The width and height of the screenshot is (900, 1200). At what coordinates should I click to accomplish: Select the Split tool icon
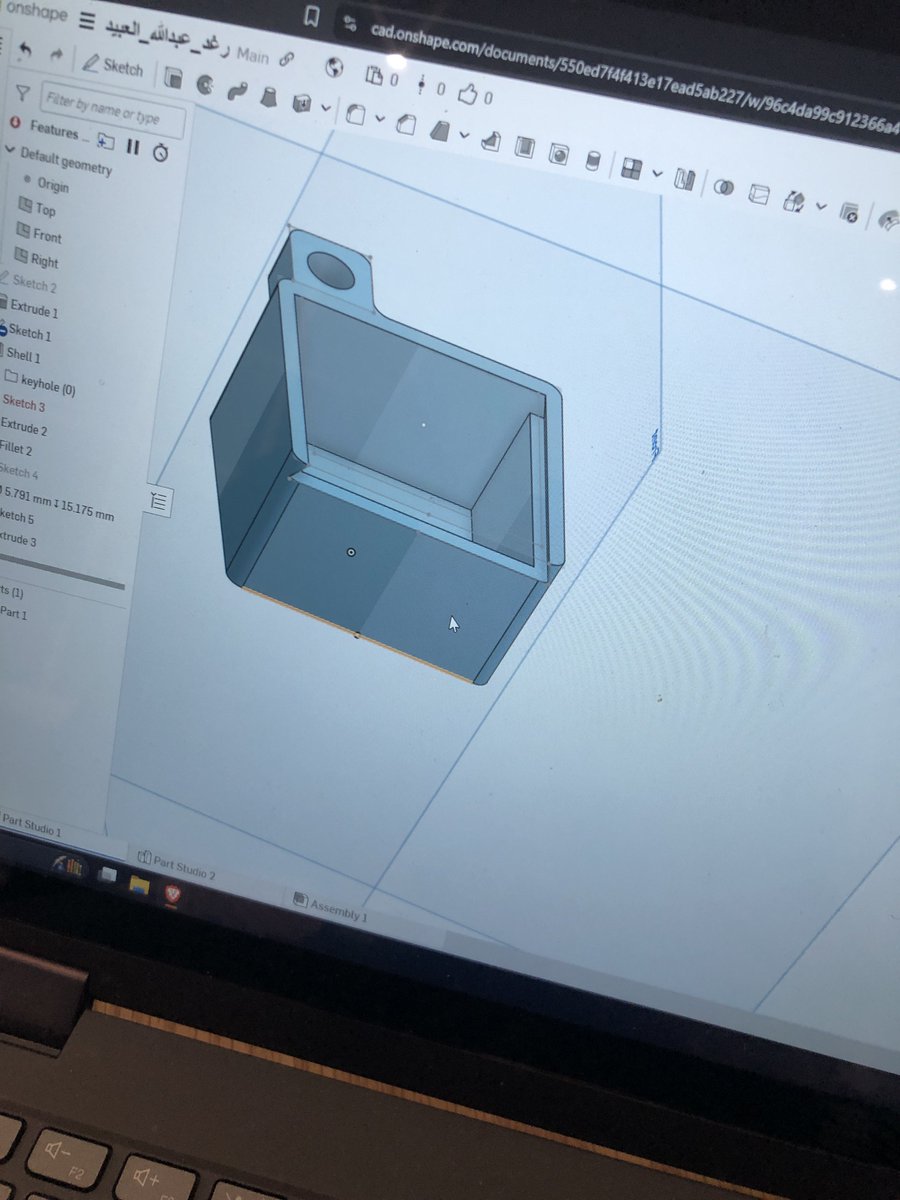[x=758, y=193]
